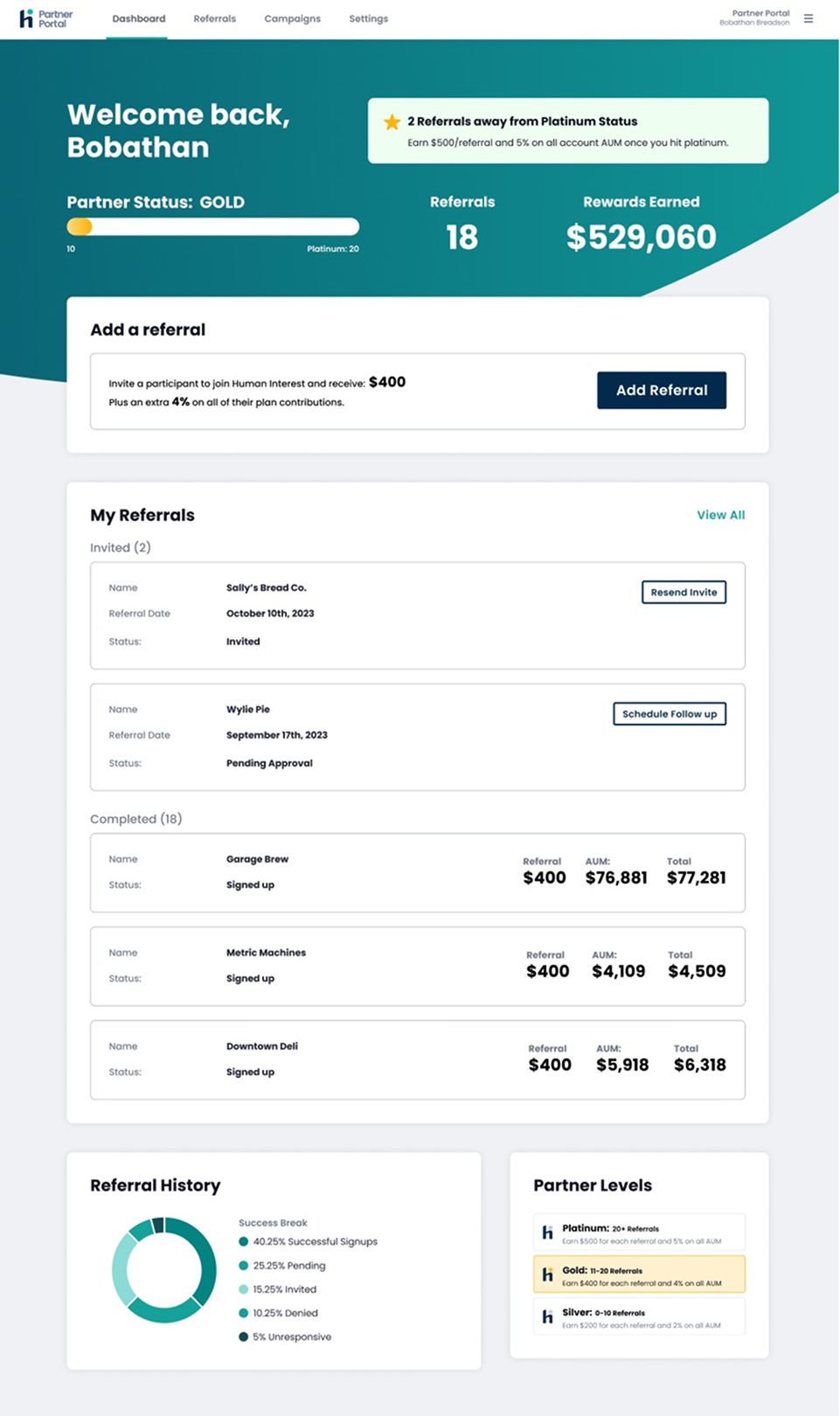Click the Downtown Deli total $6,318
Screen dimensions: 840x1416
(700, 1065)
